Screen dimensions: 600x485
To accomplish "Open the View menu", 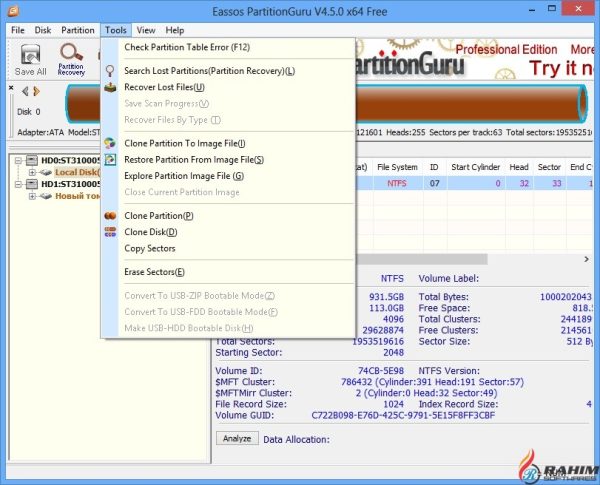I will click(x=146, y=30).
